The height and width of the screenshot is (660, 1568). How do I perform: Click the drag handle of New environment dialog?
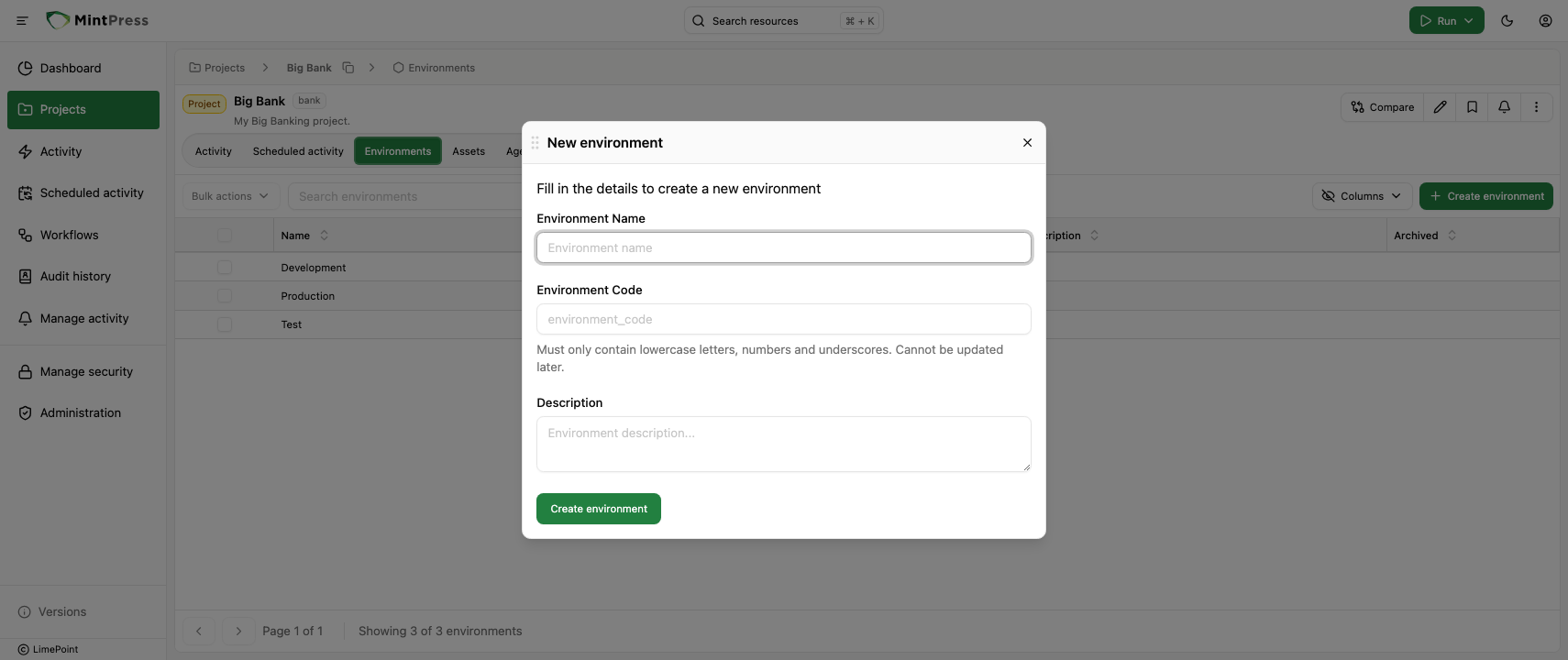[x=535, y=143]
